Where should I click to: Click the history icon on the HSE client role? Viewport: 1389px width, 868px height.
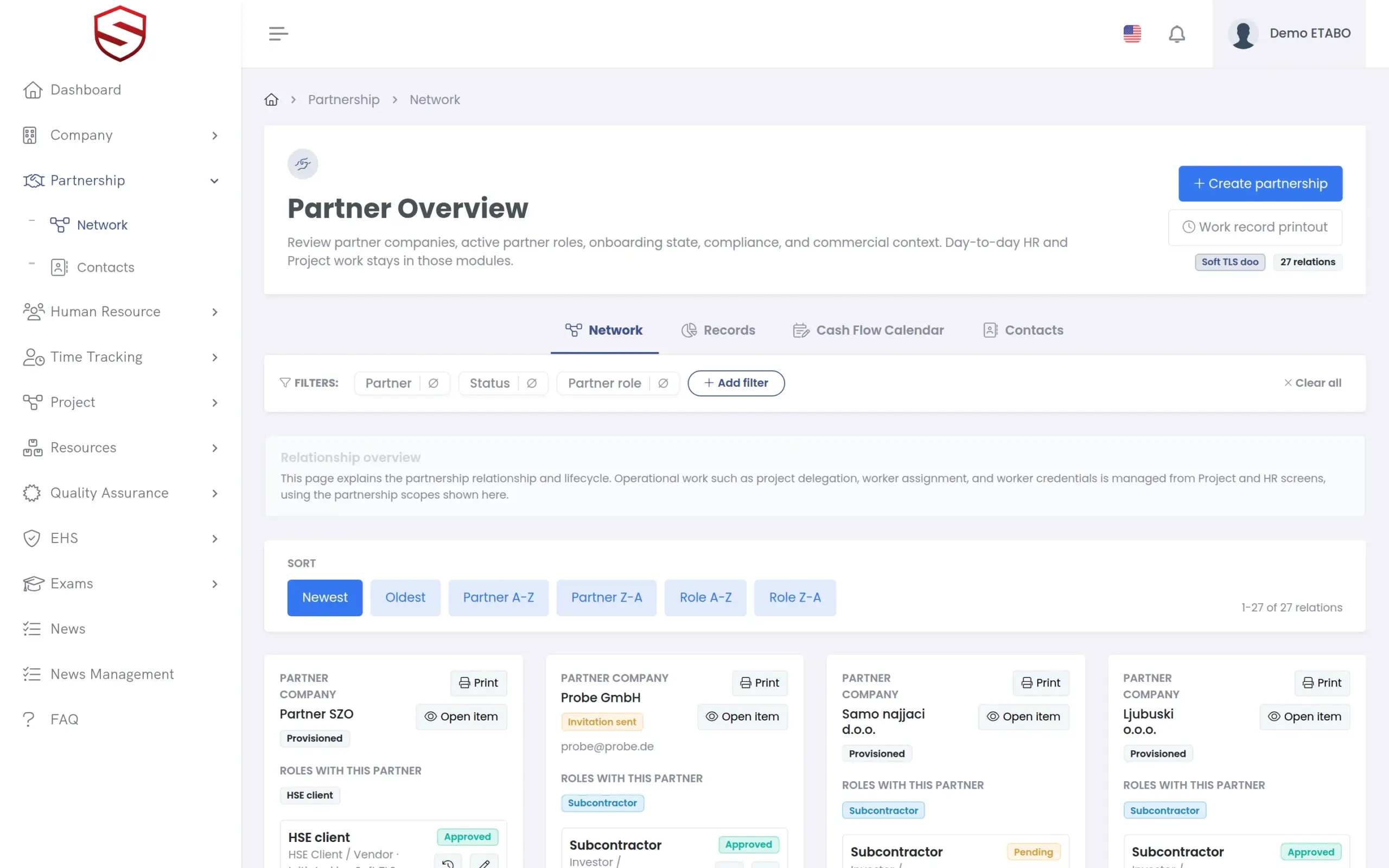point(448,861)
